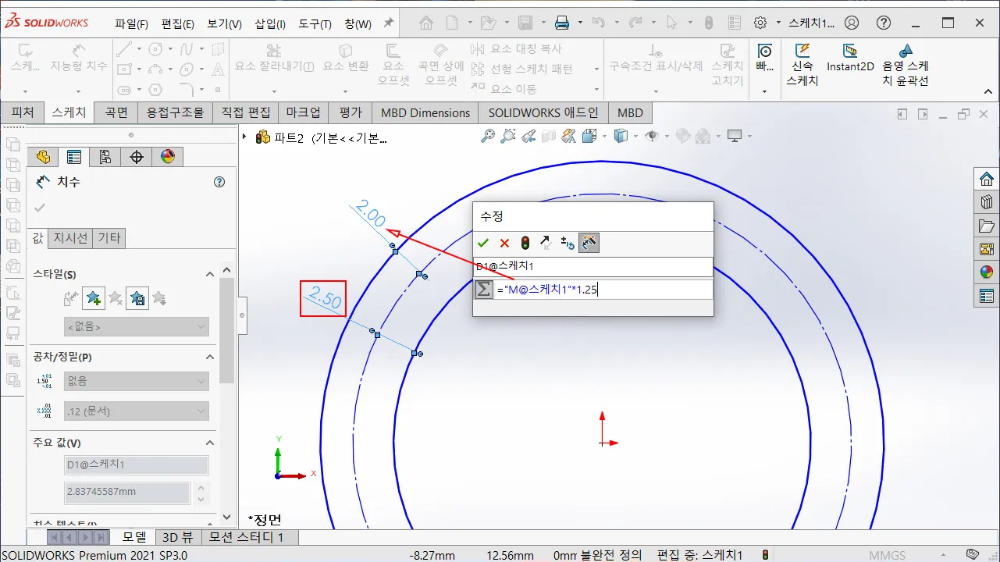The width and height of the screenshot is (1000, 562).
Task: Open the Appearances color ball in the task pane
Action: tap(986, 272)
